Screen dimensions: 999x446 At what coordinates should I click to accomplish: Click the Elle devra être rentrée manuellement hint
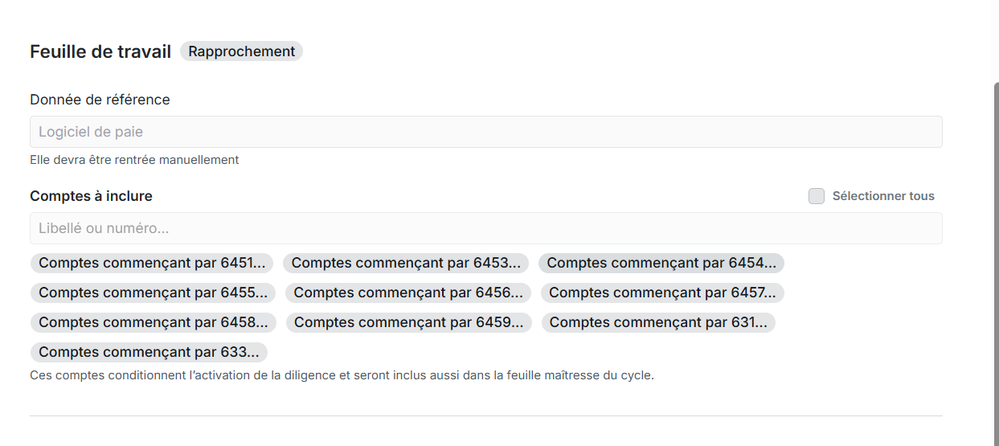[135, 159]
